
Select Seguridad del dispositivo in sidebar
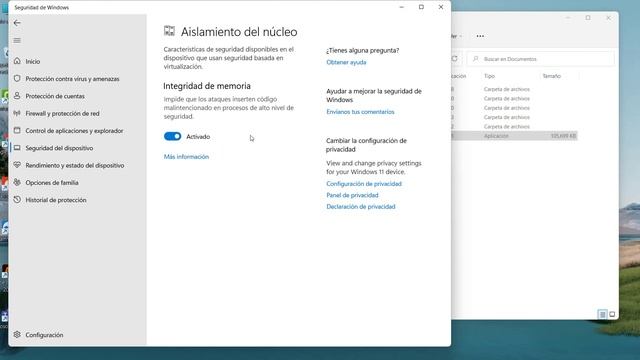[59, 148]
